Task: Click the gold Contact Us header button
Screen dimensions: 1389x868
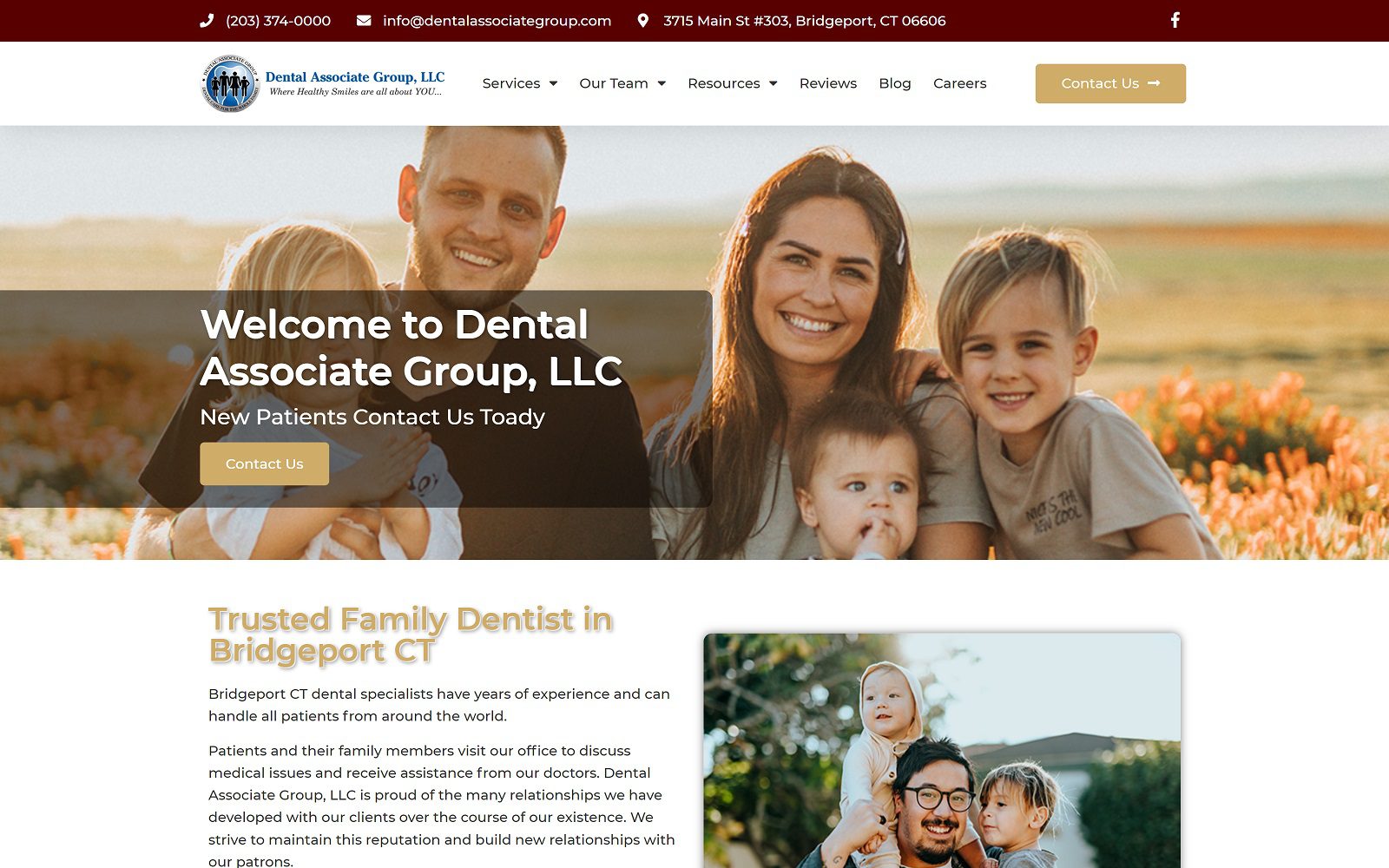Action: [1110, 83]
